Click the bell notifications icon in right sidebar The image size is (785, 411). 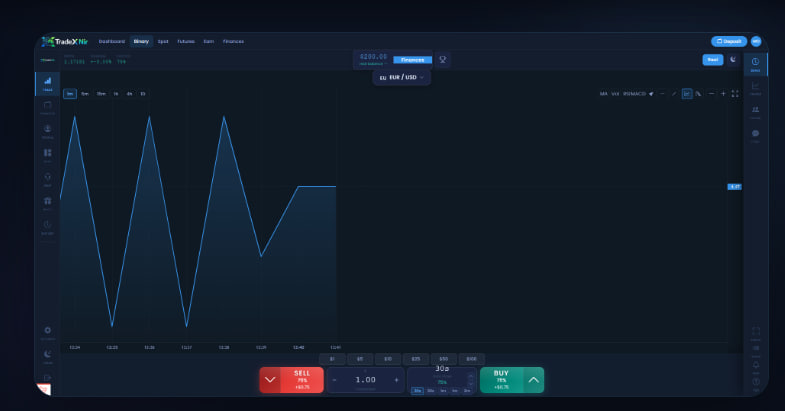tap(756, 366)
